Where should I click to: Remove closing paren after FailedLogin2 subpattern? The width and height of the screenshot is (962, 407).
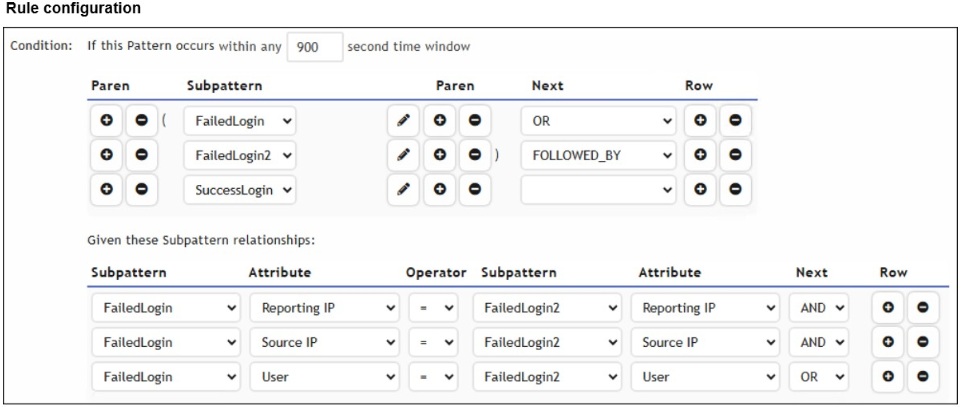click(474, 155)
